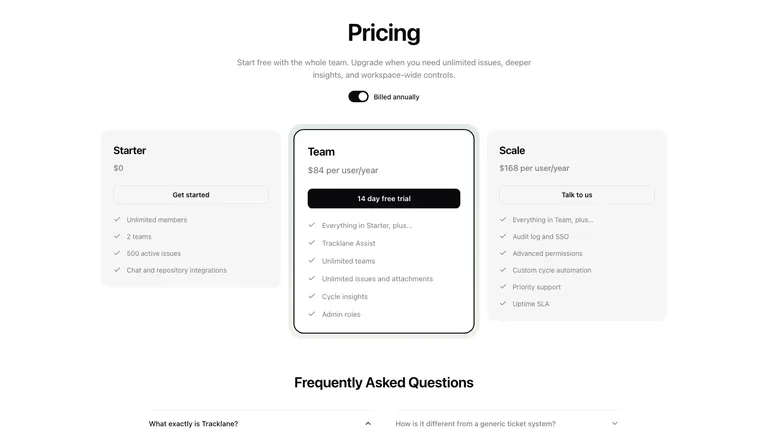Click checkmark next to Tracklane Assist

(x=312, y=242)
